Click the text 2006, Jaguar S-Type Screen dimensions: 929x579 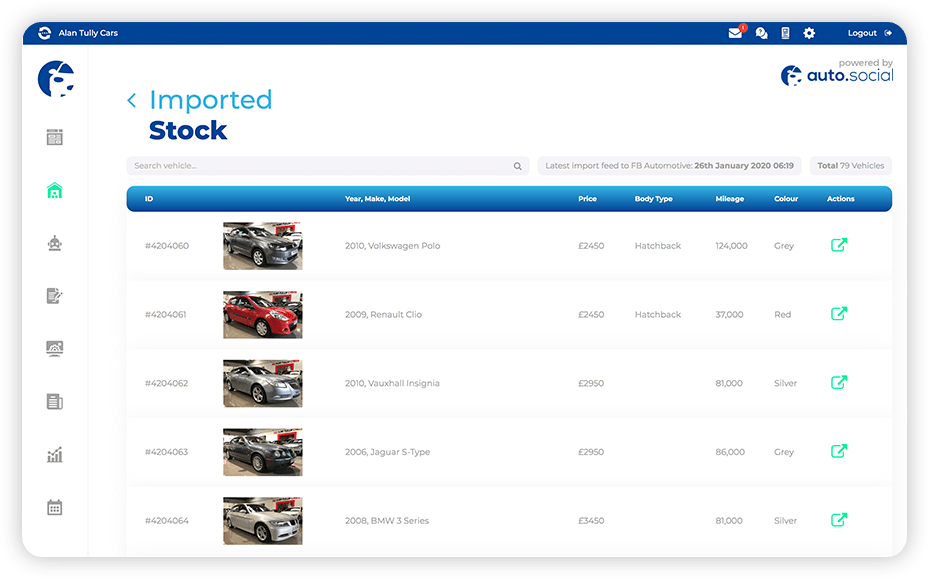pyautogui.click(x=387, y=452)
